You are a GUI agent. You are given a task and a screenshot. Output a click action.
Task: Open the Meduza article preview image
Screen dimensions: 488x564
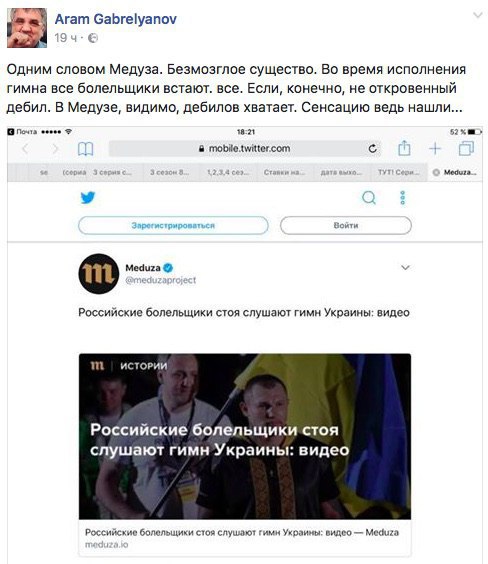click(245, 436)
